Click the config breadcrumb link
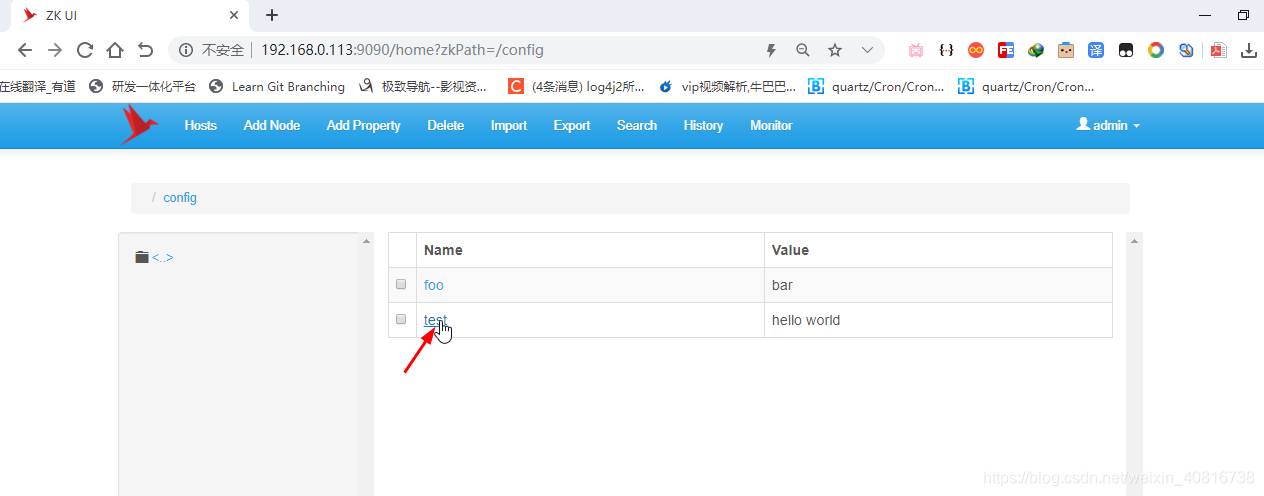The height and width of the screenshot is (496, 1264). (x=180, y=198)
